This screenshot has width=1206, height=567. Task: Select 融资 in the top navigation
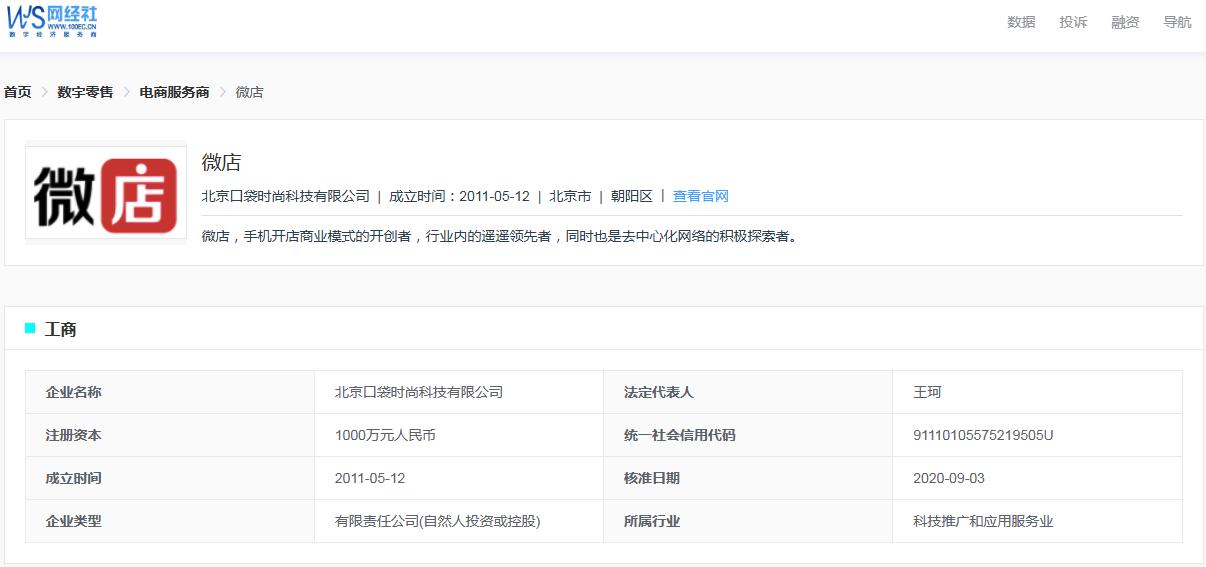coord(1125,22)
